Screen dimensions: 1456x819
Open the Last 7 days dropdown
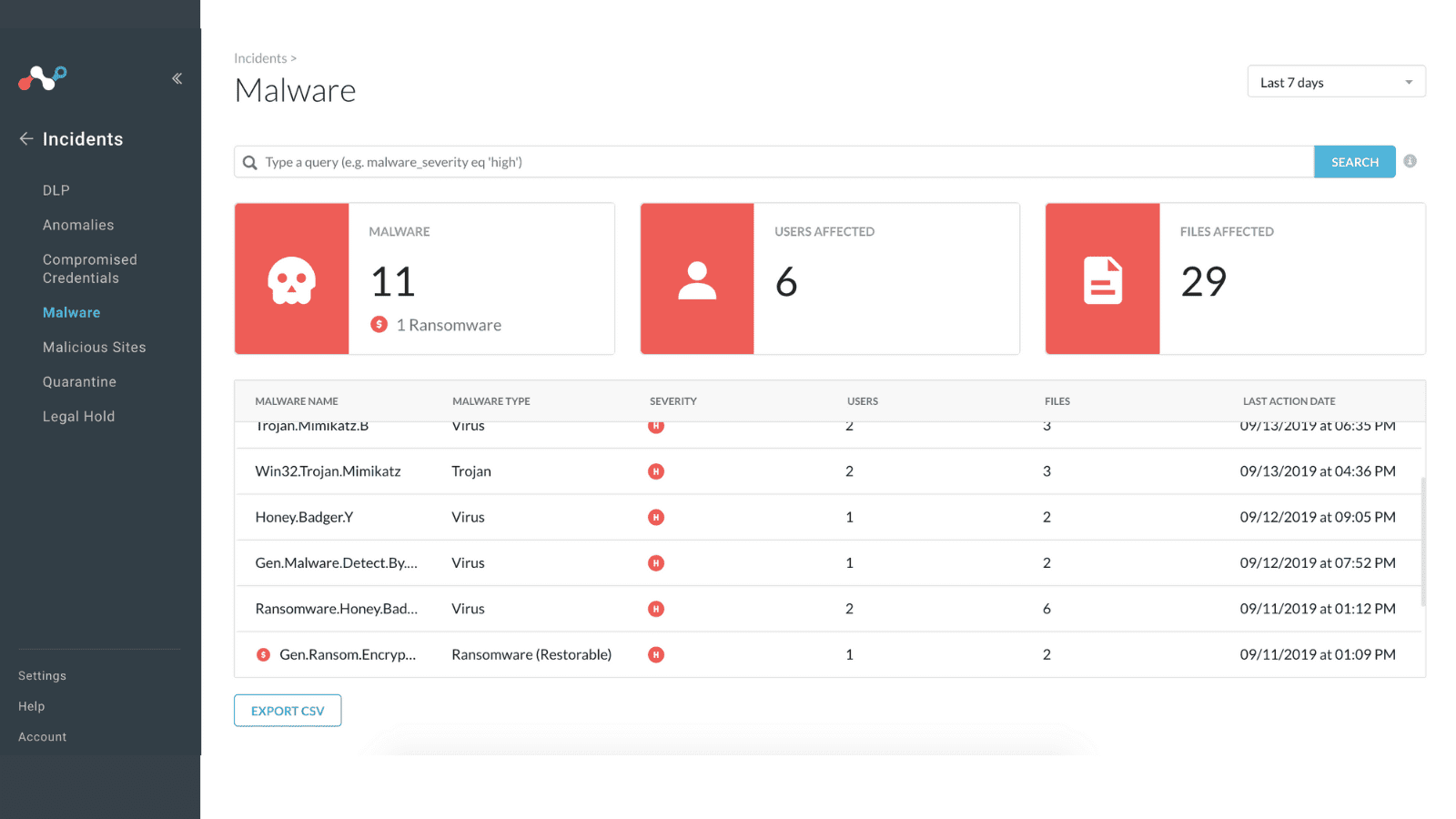point(1336,82)
